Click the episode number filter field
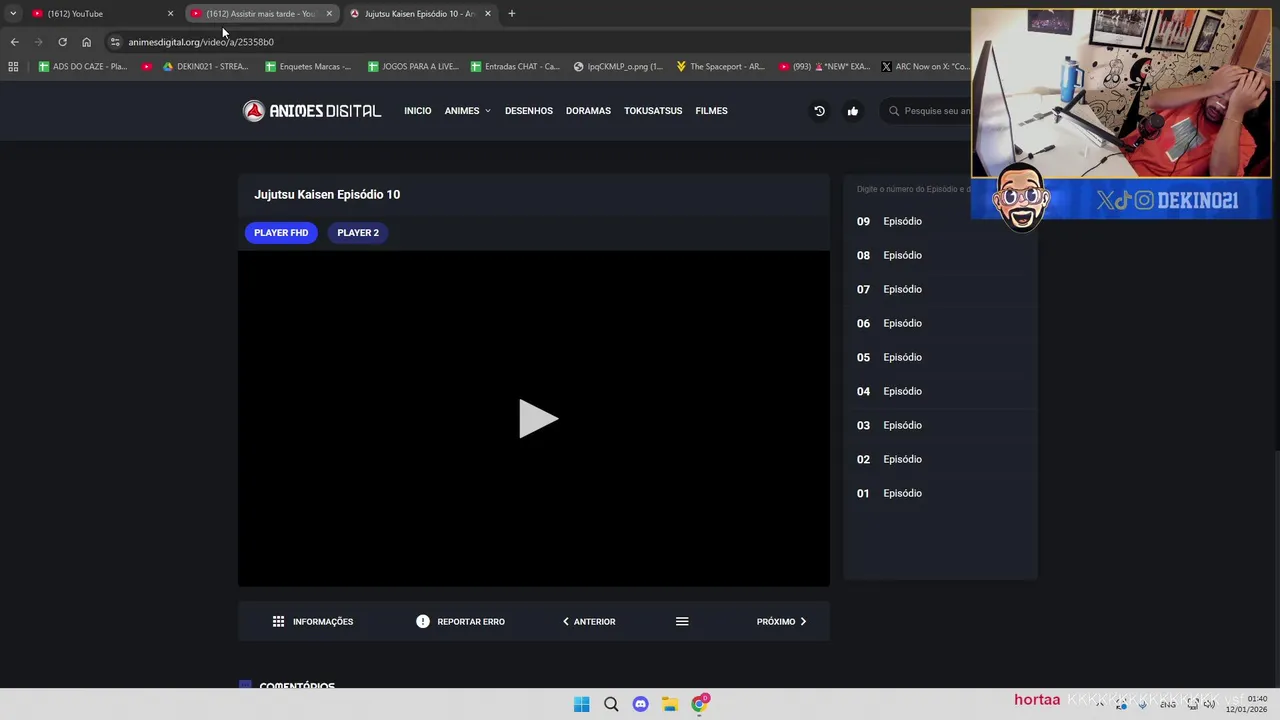1280x720 pixels. [913, 189]
